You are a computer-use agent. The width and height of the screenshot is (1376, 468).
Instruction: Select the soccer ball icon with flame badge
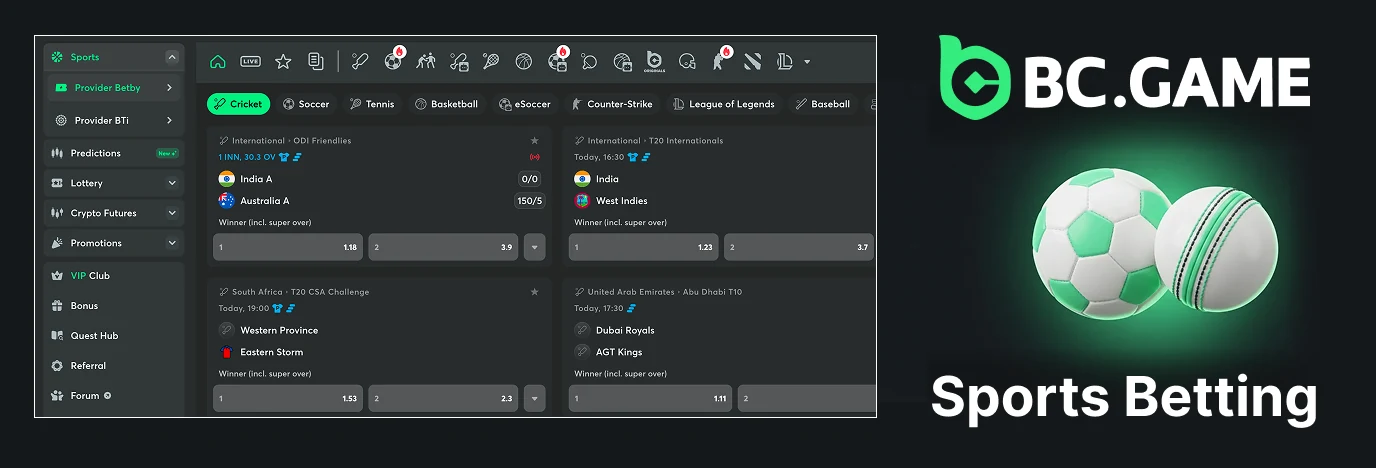click(x=394, y=60)
